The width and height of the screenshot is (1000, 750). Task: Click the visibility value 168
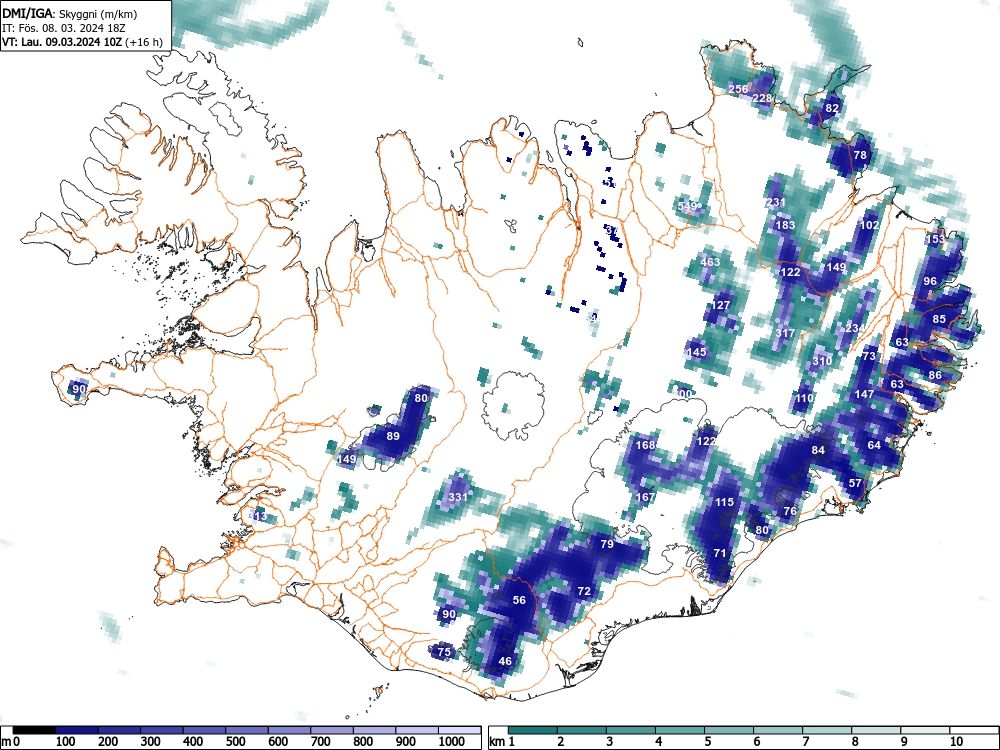(x=646, y=445)
